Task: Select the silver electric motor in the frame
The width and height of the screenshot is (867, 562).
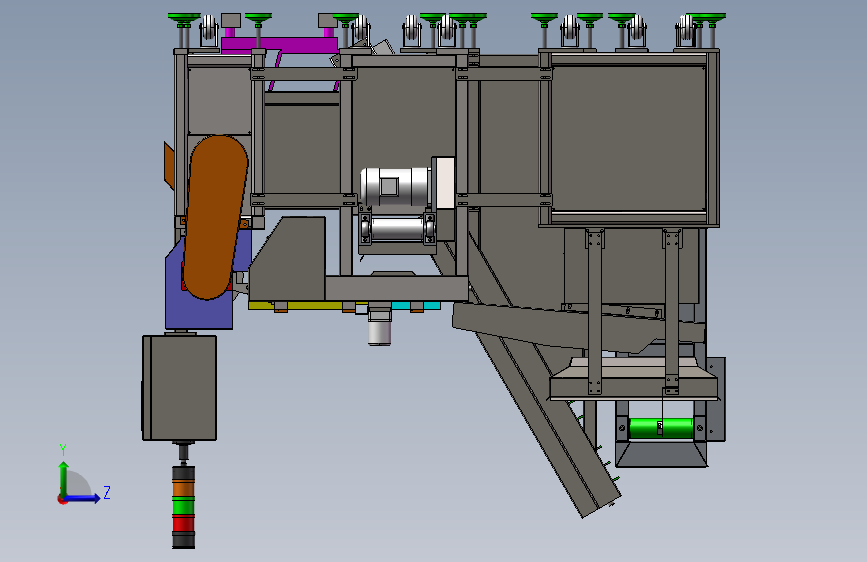Action: pos(395,187)
